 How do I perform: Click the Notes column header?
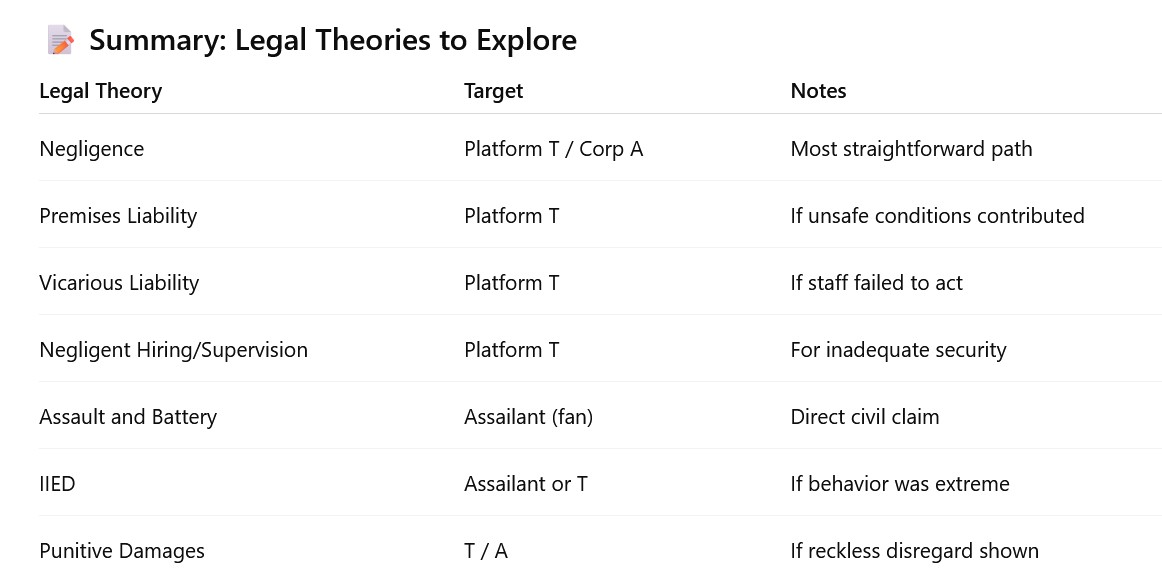[x=818, y=91]
